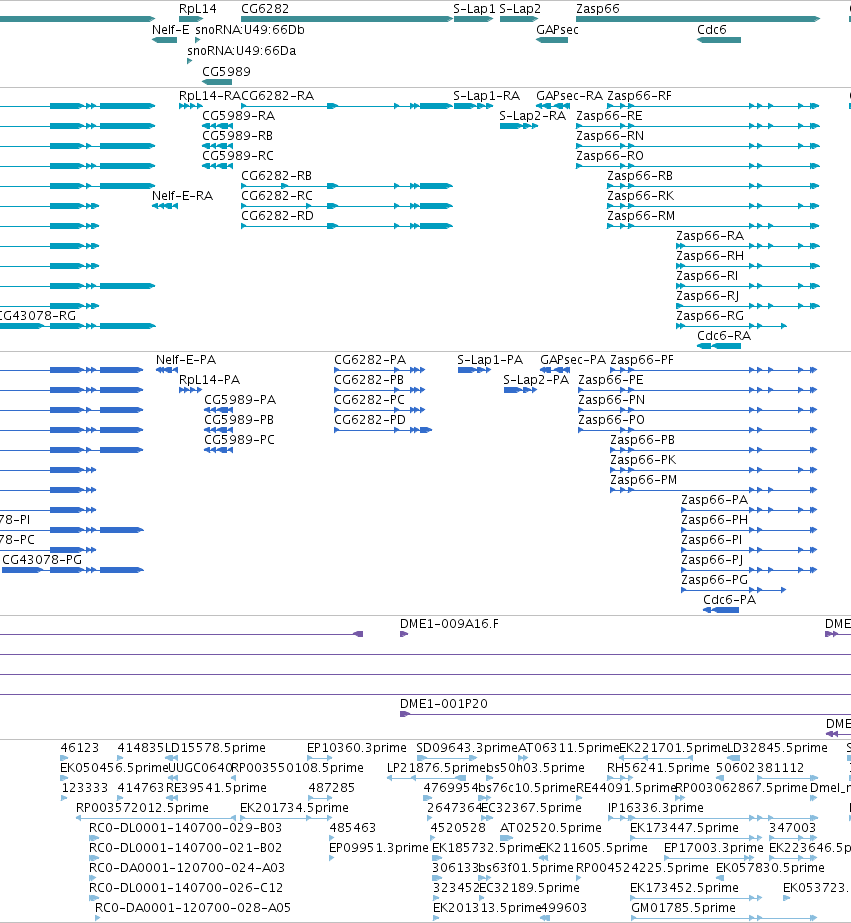Click transcript Nelf-E-RA
851x923 pixels.
(x=182, y=196)
